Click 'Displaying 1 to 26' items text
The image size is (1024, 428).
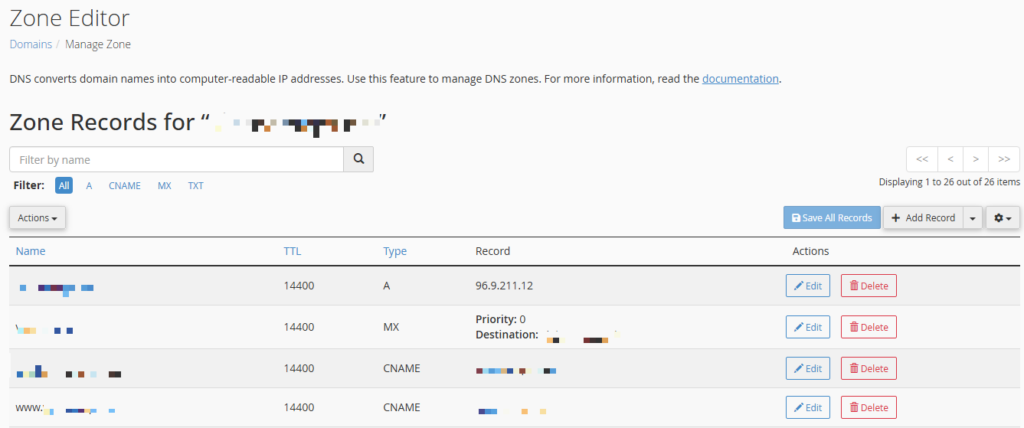[x=950, y=182]
